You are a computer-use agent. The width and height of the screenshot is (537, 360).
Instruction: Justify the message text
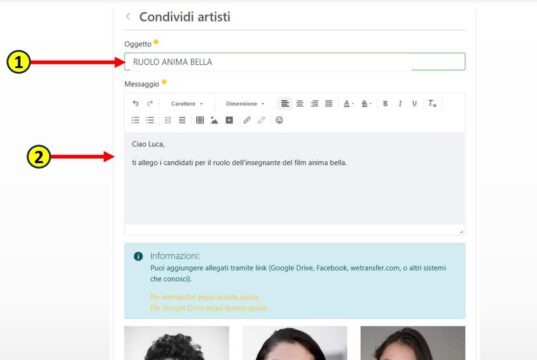329,103
